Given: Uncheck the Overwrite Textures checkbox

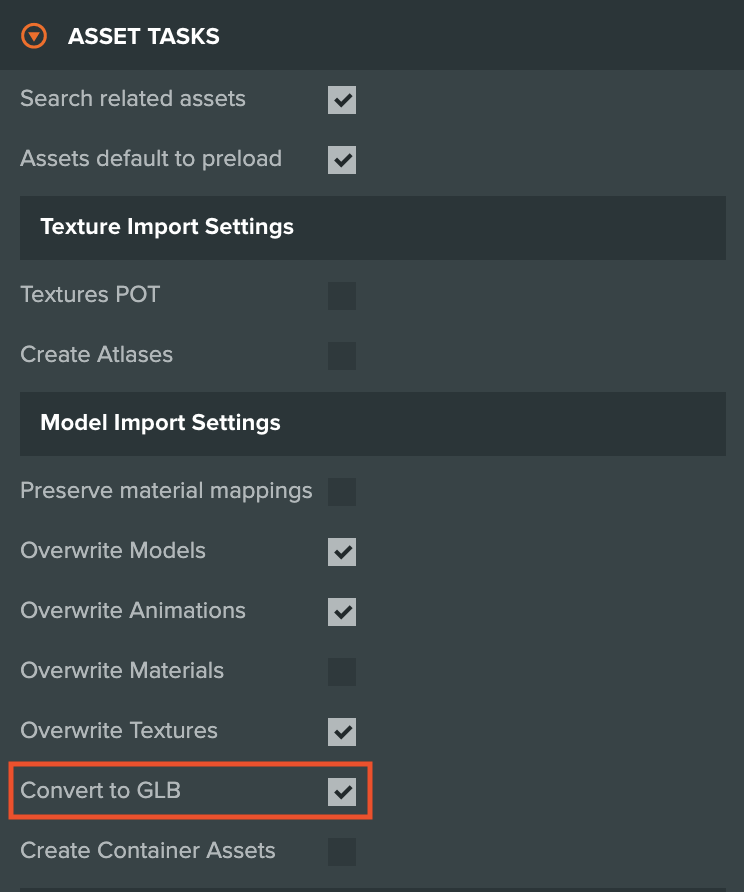Looking at the screenshot, I should click(x=341, y=731).
